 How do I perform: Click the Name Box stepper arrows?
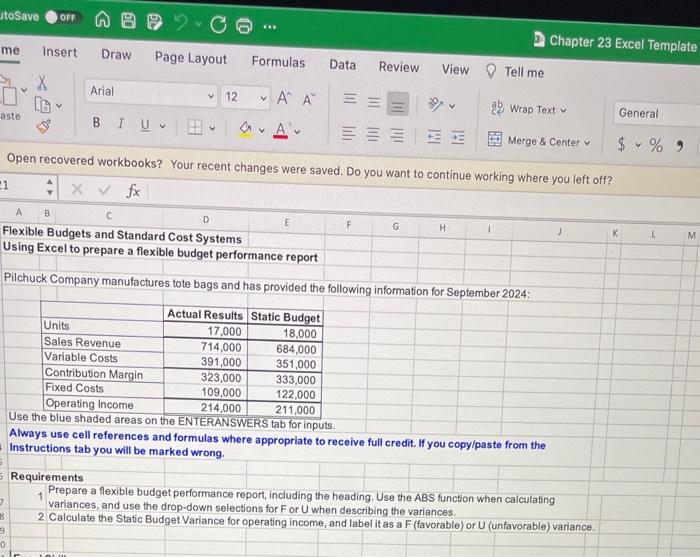click(x=50, y=187)
